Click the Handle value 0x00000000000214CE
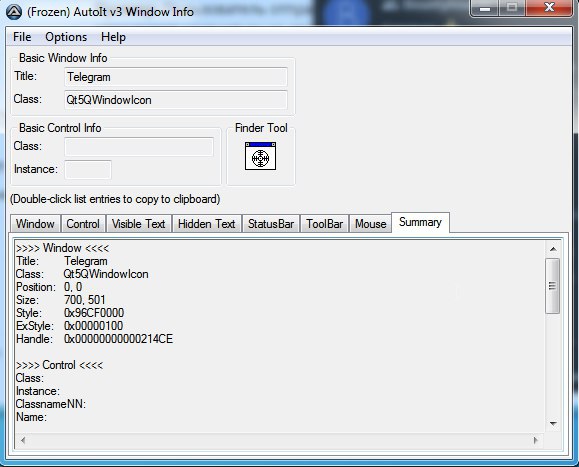 click(x=118, y=339)
